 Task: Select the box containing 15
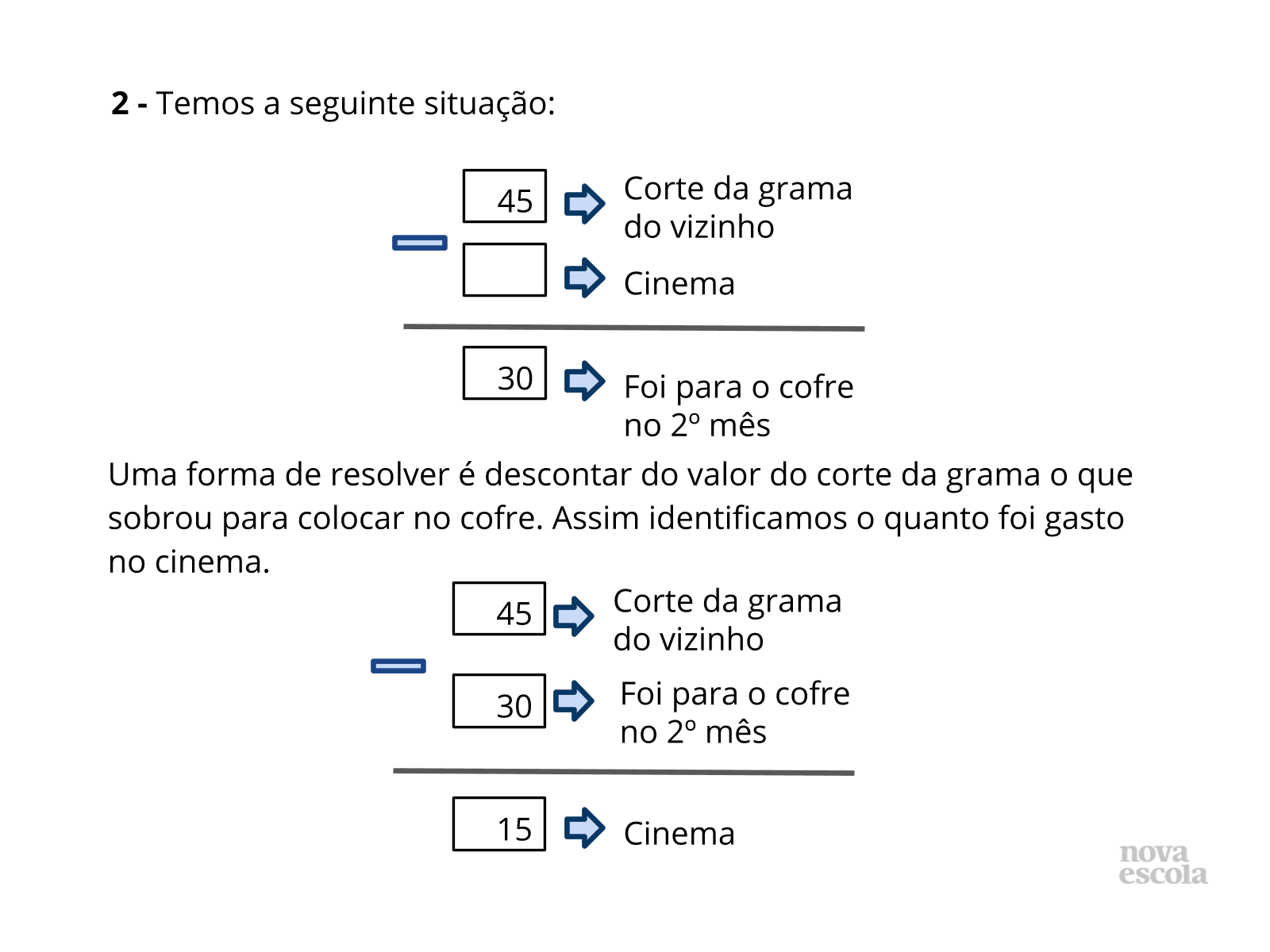click(x=499, y=823)
